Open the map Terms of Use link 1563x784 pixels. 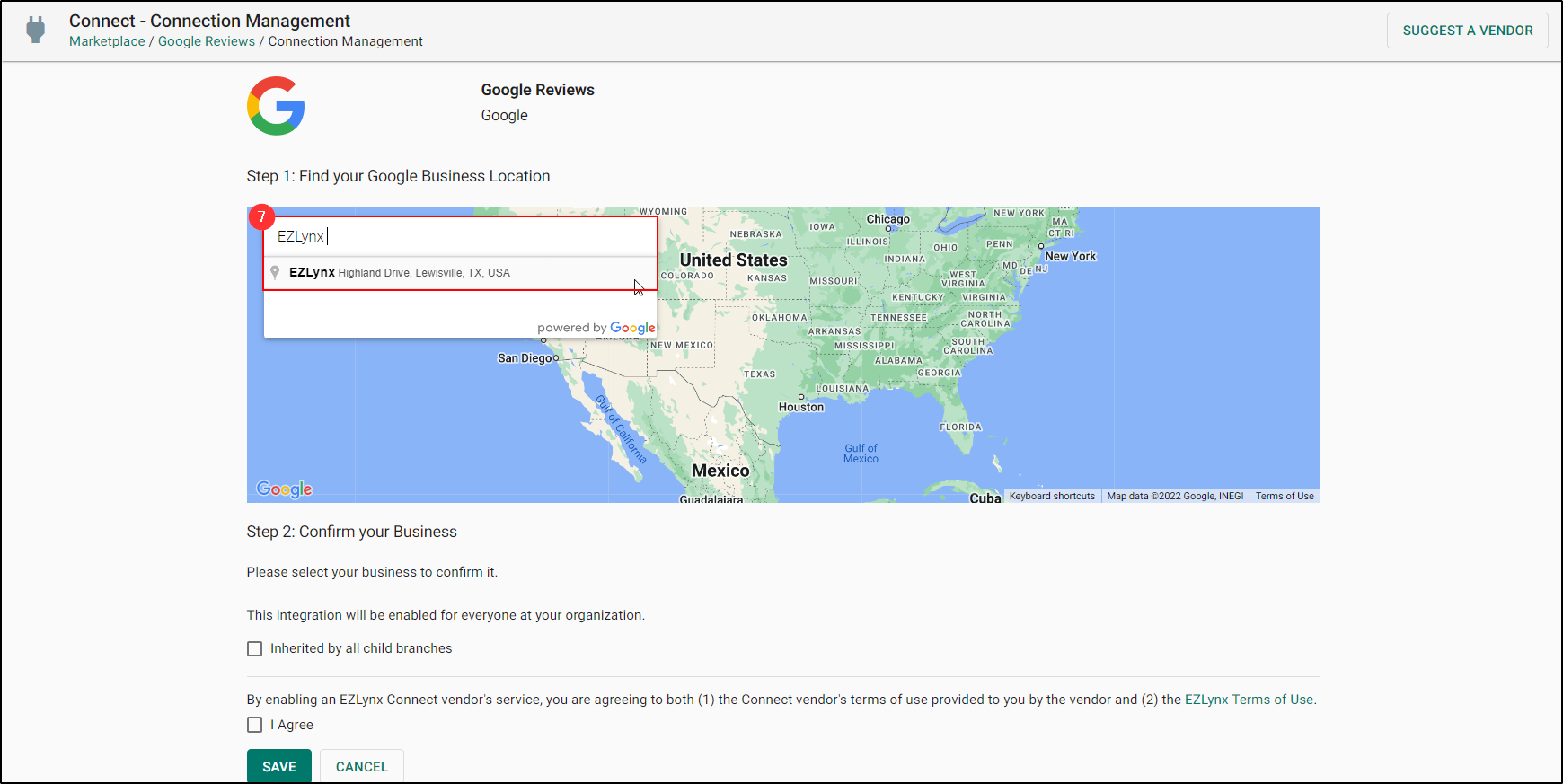pos(1285,496)
